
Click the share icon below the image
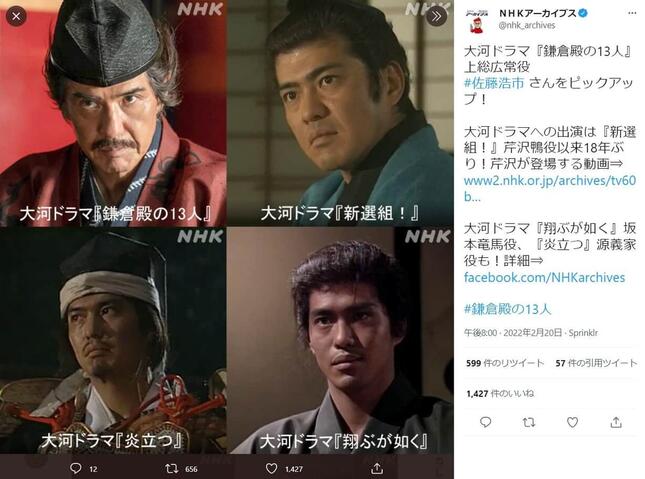376,468
